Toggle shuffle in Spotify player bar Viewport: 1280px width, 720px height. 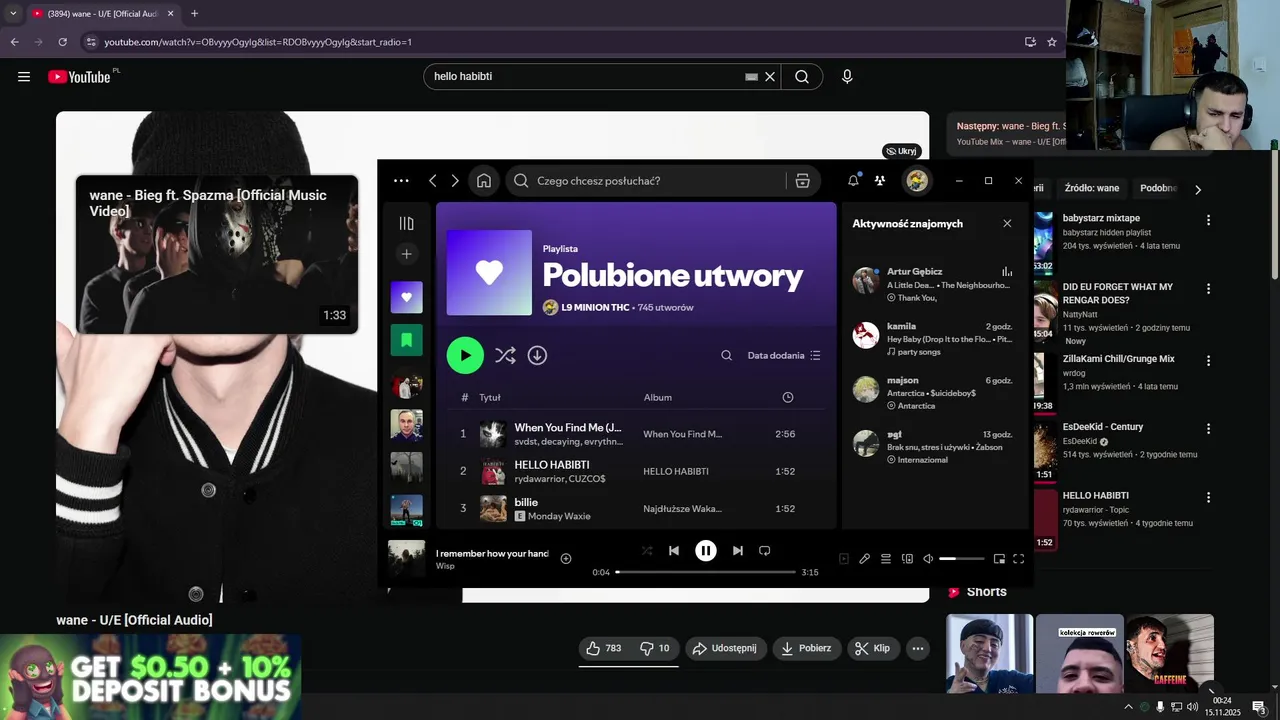click(647, 551)
